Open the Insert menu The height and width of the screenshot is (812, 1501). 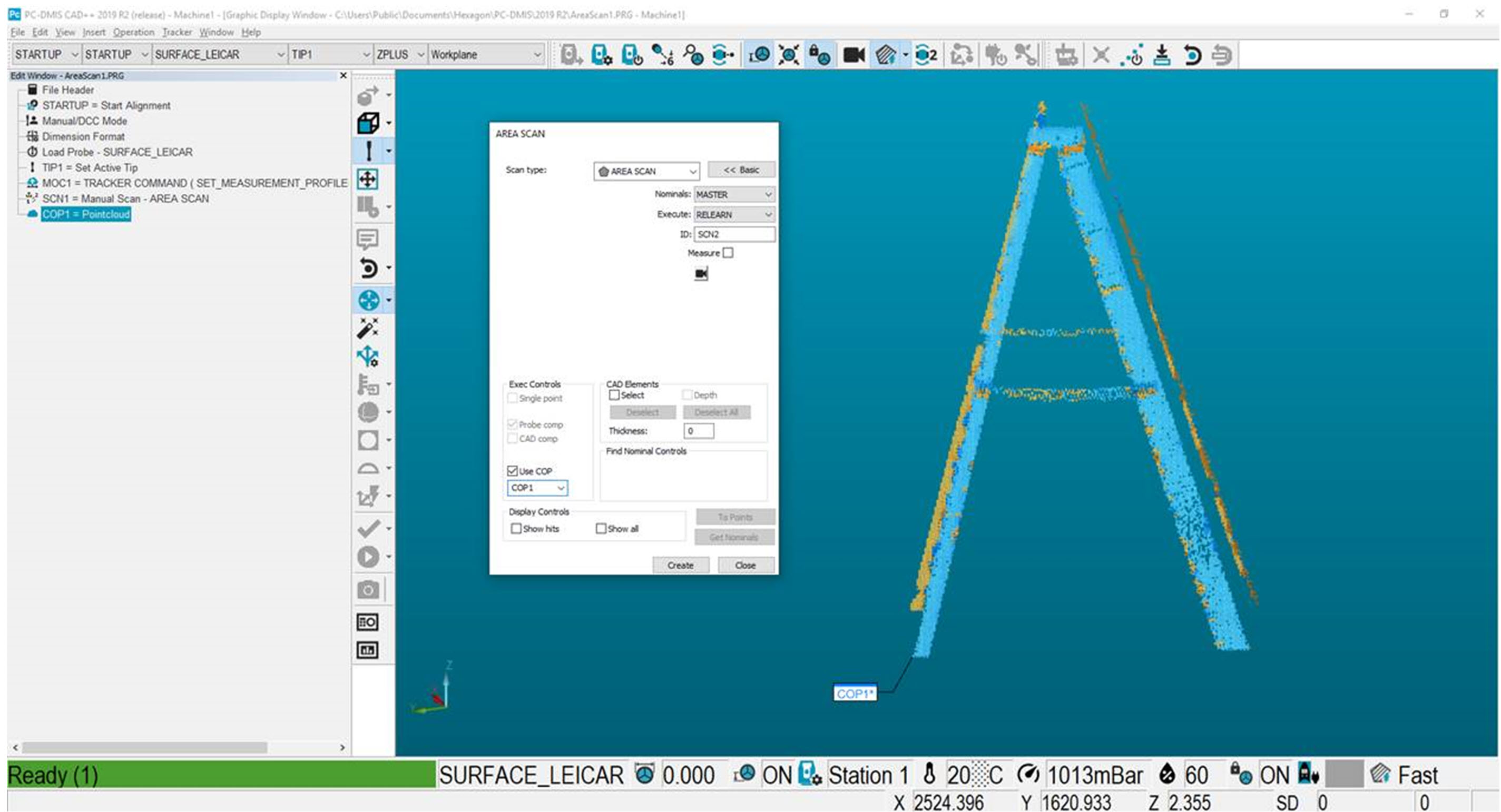coord(94,32)
